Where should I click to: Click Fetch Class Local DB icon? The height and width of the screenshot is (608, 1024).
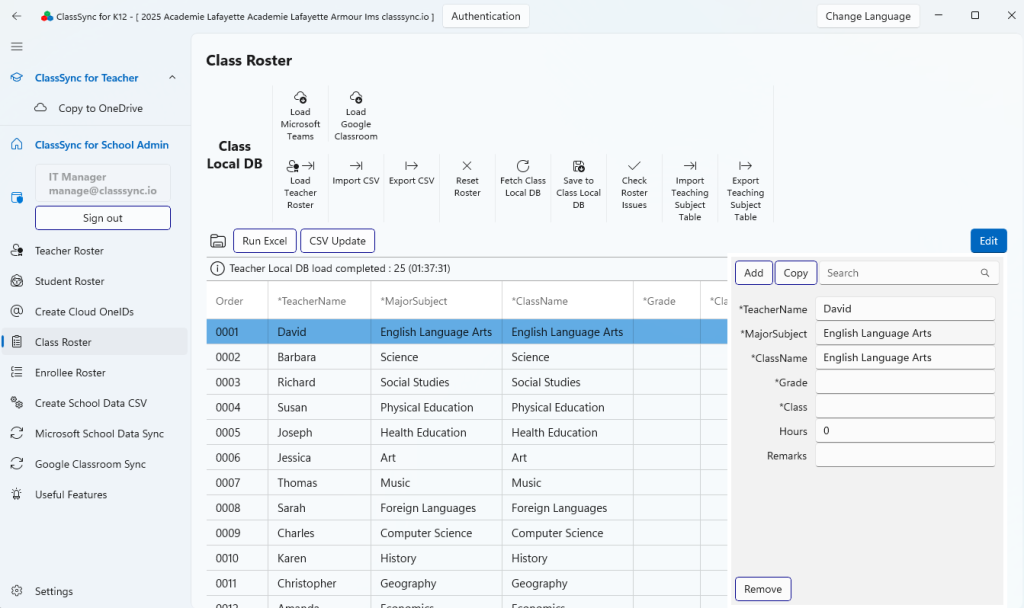pos(522,166)
